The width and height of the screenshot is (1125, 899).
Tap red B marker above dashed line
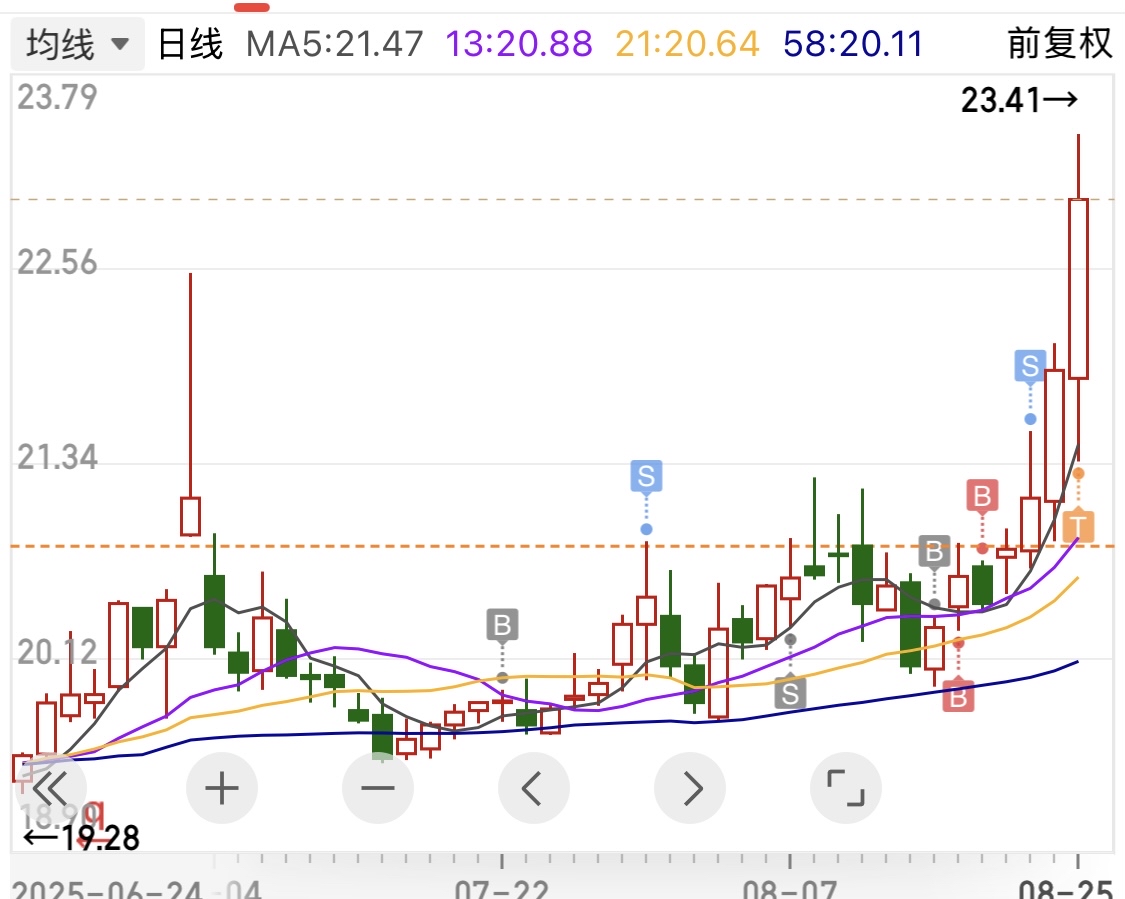click(982, 496)
